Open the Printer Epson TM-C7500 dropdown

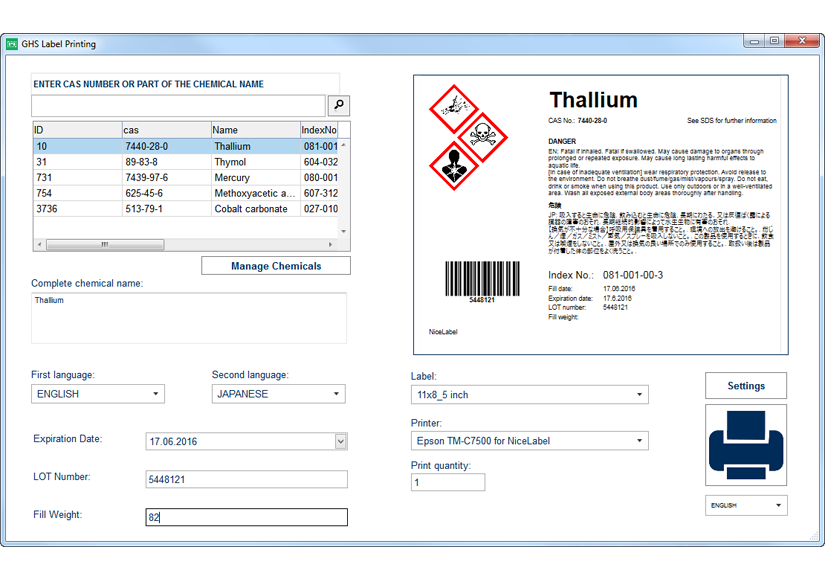529,441
